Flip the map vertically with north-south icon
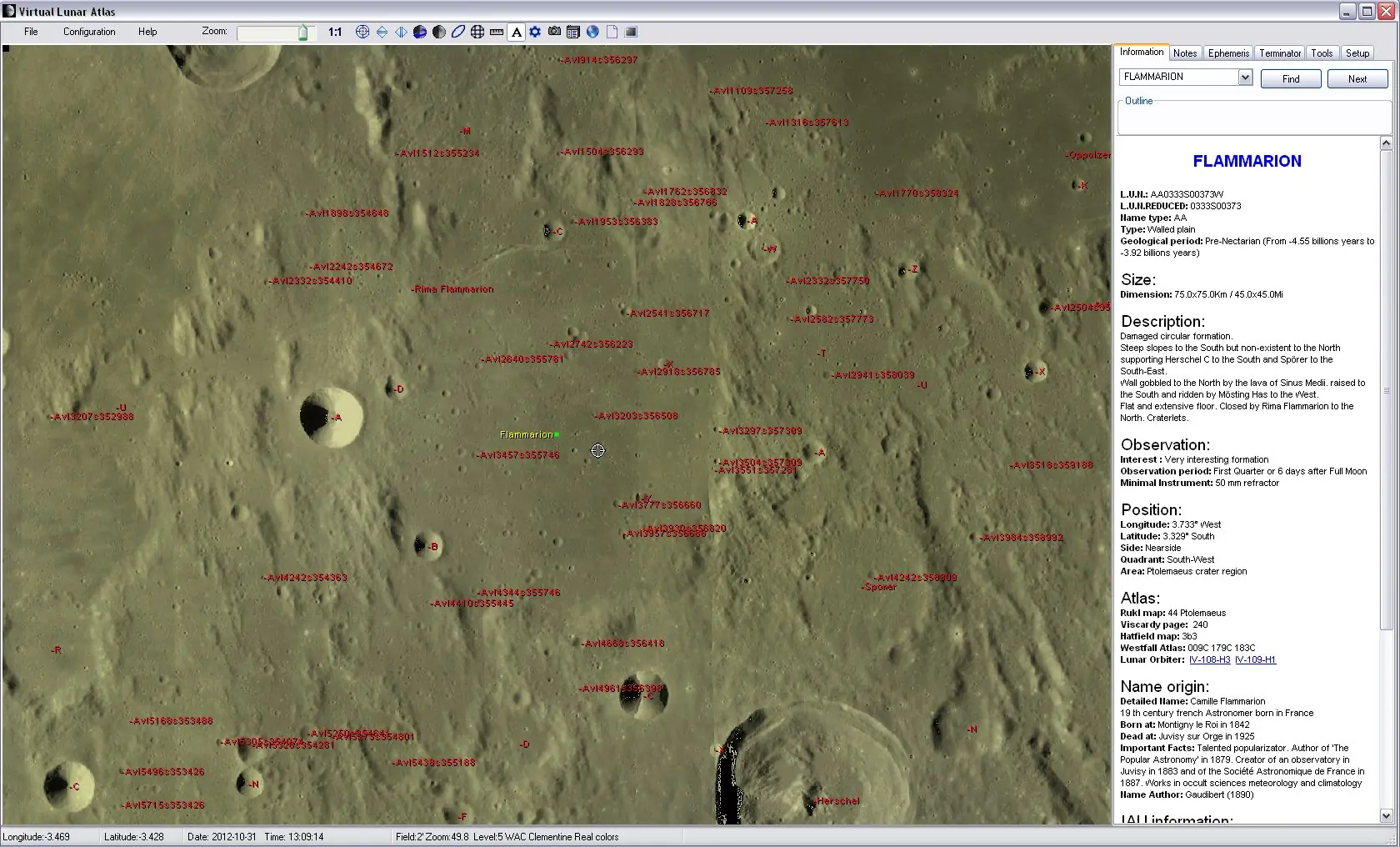The width and height of the screenshot is (1400, 847). [x=382, y=32]
